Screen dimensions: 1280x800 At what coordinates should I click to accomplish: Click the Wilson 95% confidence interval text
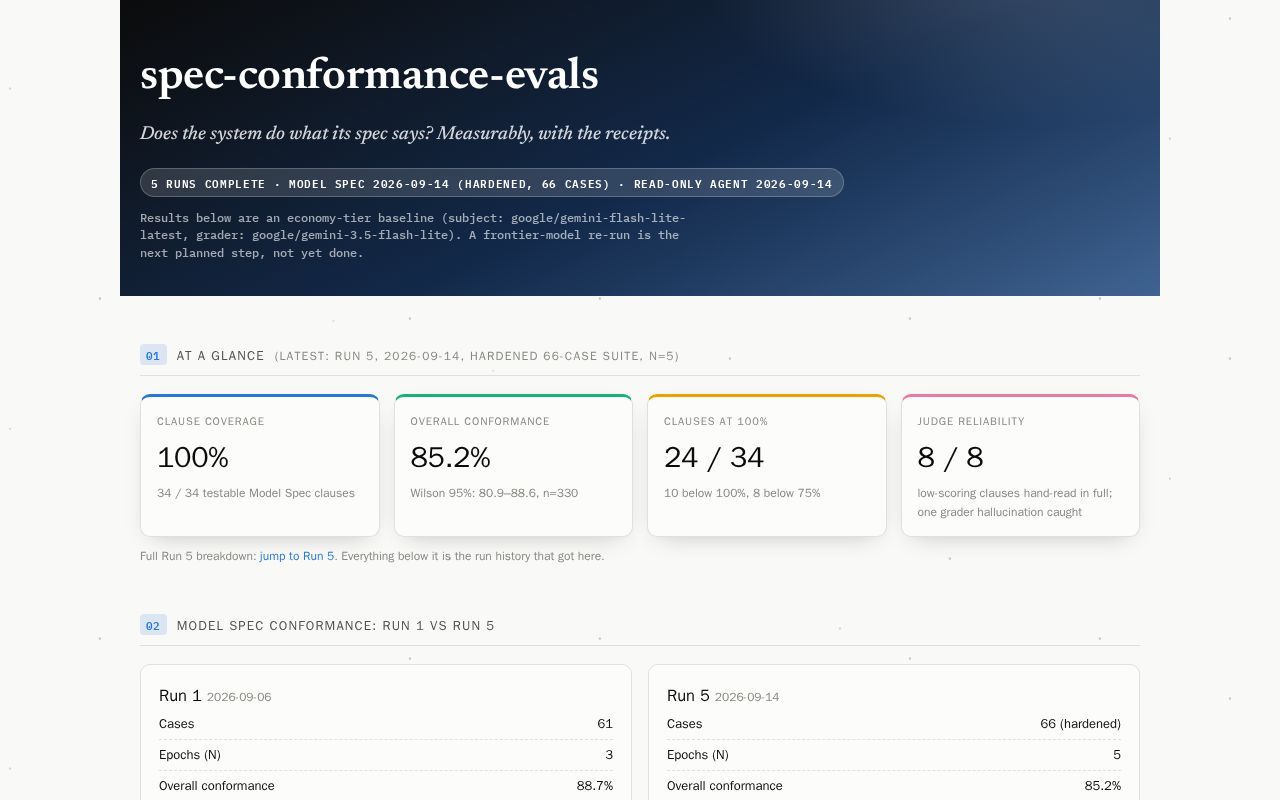[494, 493]
